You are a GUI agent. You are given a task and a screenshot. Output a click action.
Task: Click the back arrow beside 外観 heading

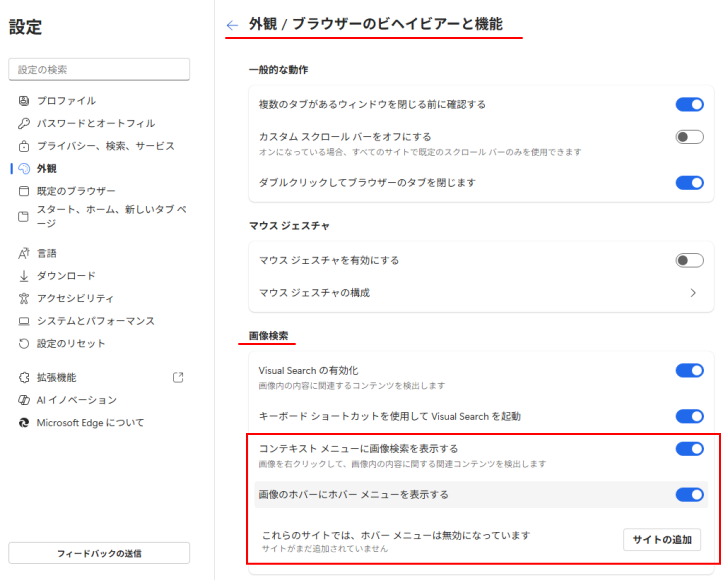[232, 24]
